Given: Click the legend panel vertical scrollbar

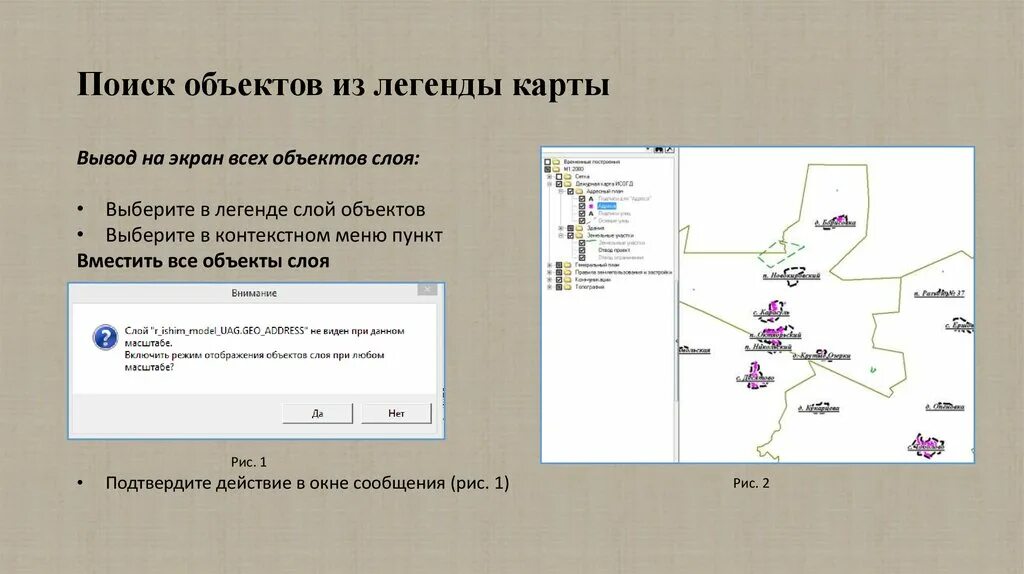Looking at the screenshot, I should click(677, 341).
